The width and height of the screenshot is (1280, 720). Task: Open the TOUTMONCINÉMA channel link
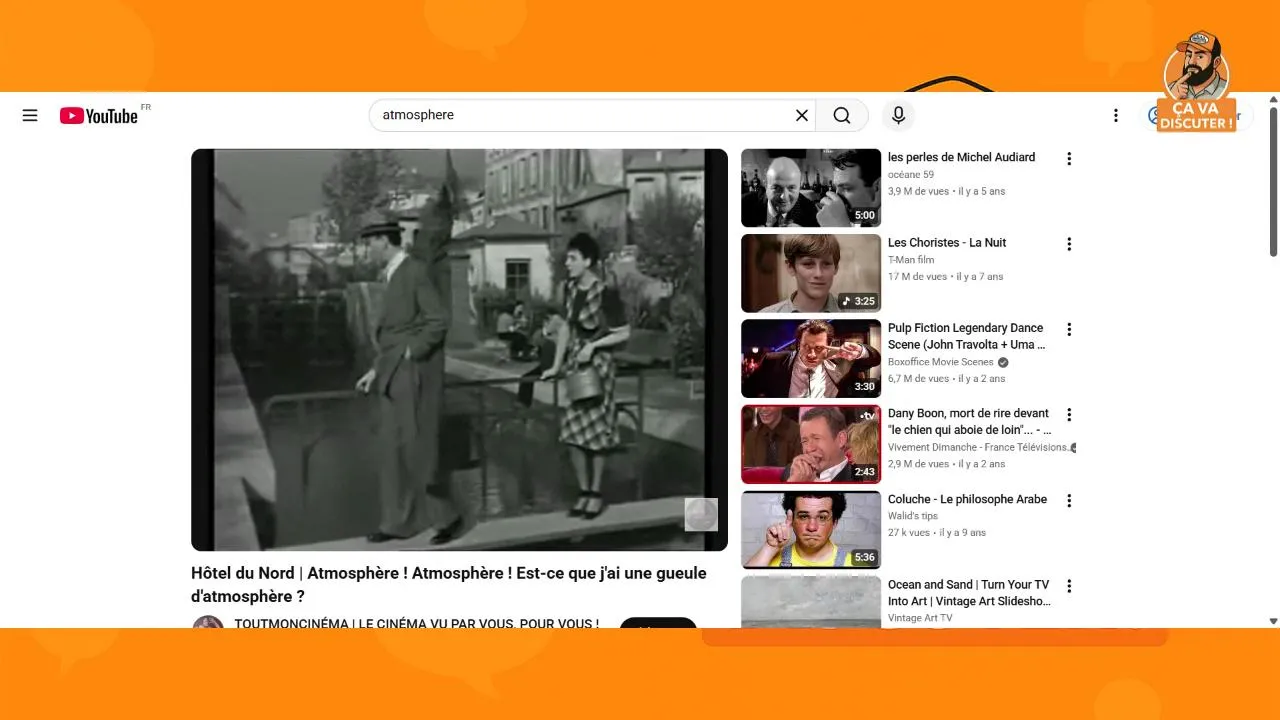(x=416, y=623)
